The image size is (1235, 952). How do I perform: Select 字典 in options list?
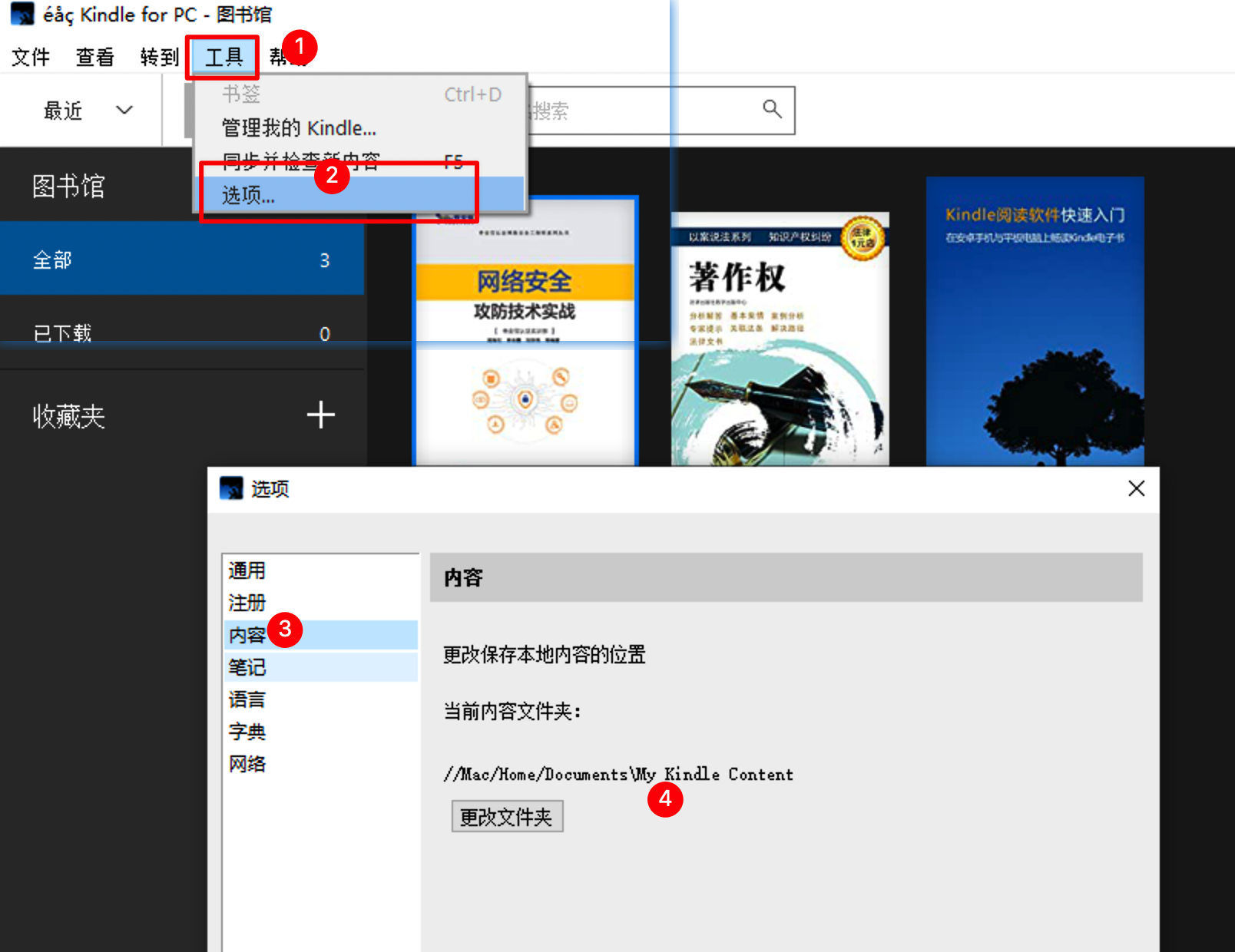tap(321, 732)
